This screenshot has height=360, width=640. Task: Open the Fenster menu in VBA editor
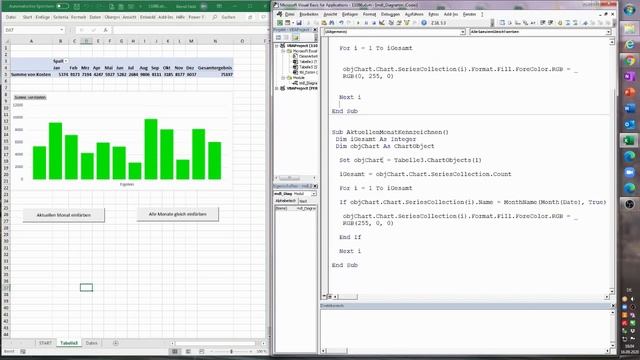click(x=469, y=14)
